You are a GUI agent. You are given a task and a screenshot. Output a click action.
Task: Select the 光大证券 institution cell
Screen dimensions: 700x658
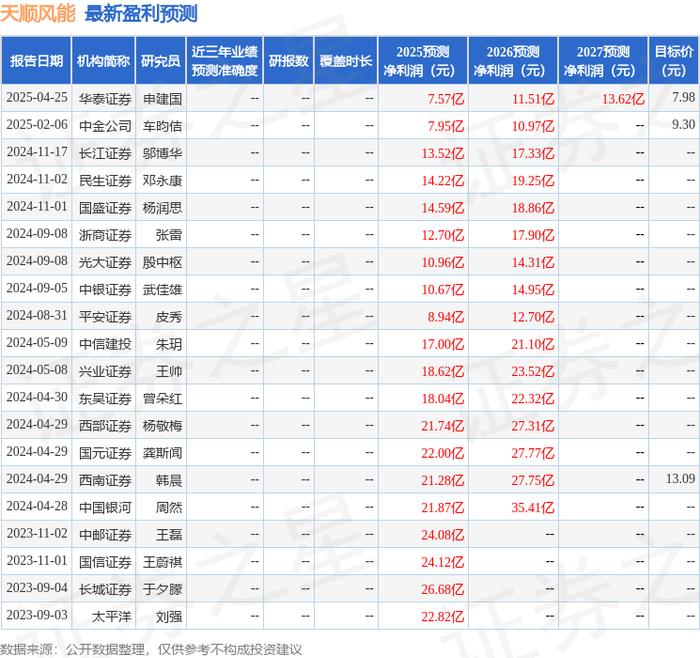(x=105, y=262)
